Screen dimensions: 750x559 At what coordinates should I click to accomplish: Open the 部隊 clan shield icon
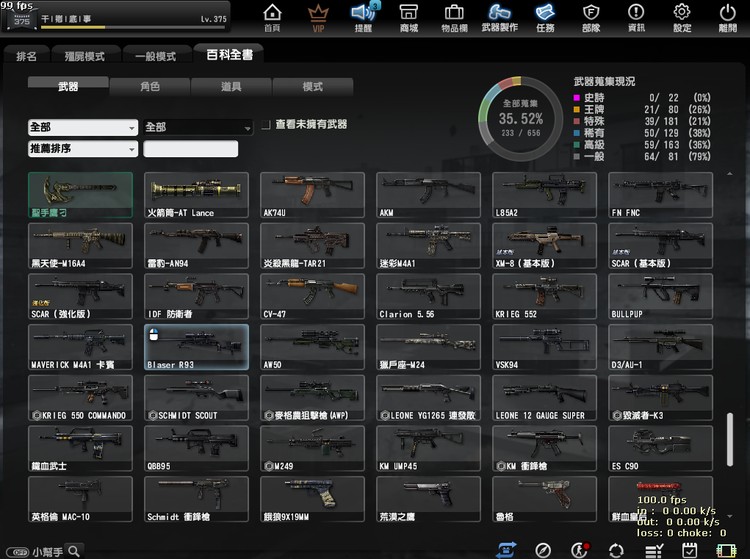pyautogui.click(x=591, y=18)
